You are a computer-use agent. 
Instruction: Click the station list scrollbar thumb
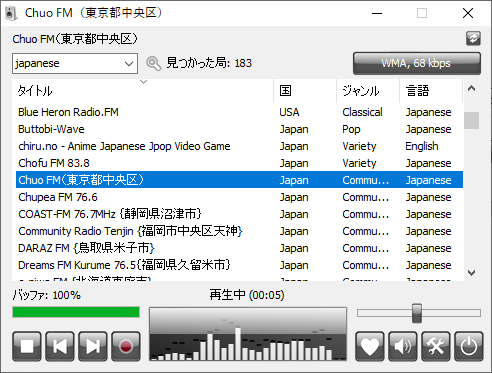(x=471, y=120)
